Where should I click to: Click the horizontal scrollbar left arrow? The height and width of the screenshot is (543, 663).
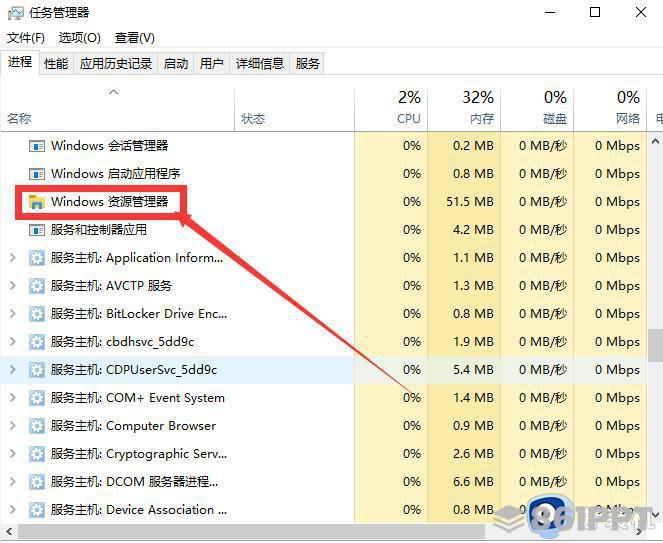(x=8, y=531)
